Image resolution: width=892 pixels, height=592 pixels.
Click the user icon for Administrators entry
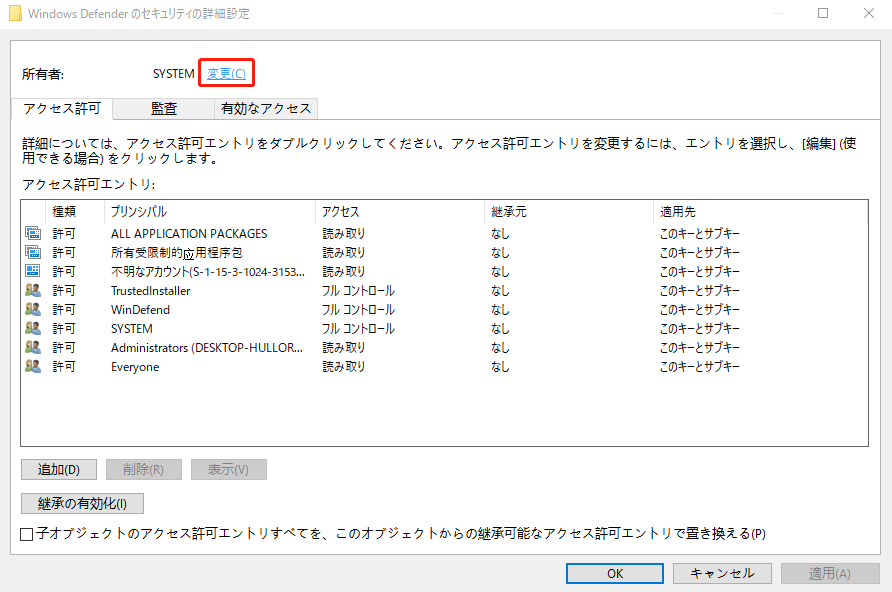click(x=33, y=347)
